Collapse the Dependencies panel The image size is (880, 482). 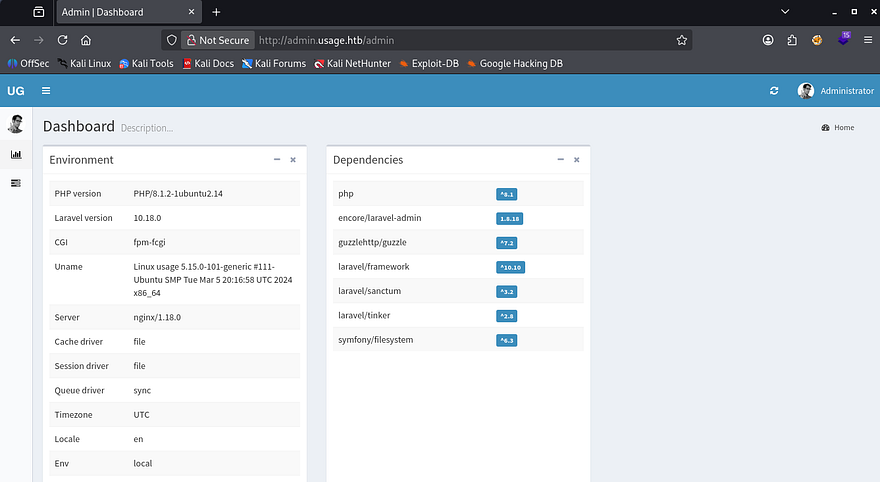[560, 159]
